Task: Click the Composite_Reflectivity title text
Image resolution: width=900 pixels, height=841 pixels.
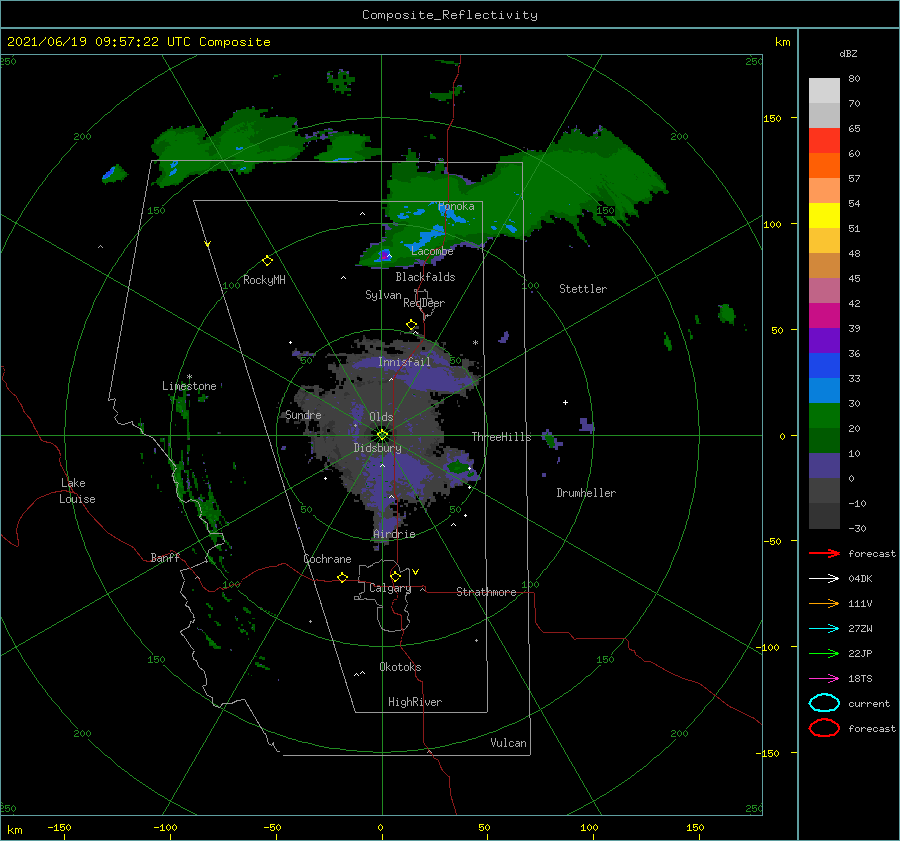Action: coord(449,15)
